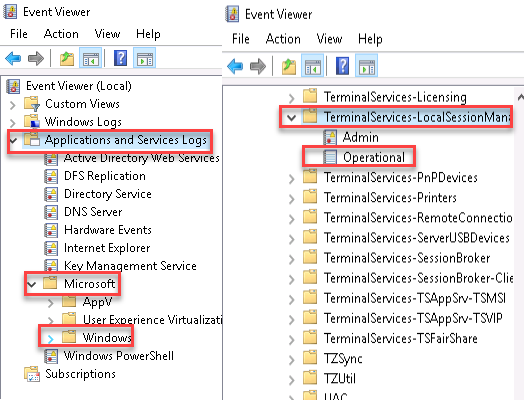Click Back arrow in left Event Viewer toolbar
The width and height of the screenshot is (524, 400).
point(13,58)
